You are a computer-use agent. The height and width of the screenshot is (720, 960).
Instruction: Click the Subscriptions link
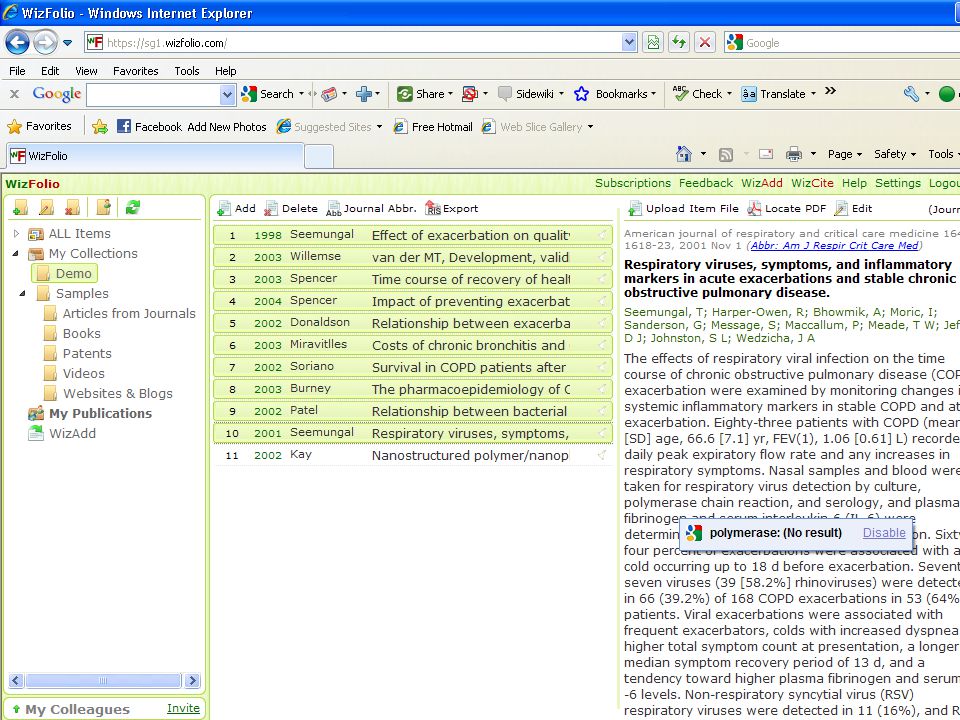(x=632, y=183)
